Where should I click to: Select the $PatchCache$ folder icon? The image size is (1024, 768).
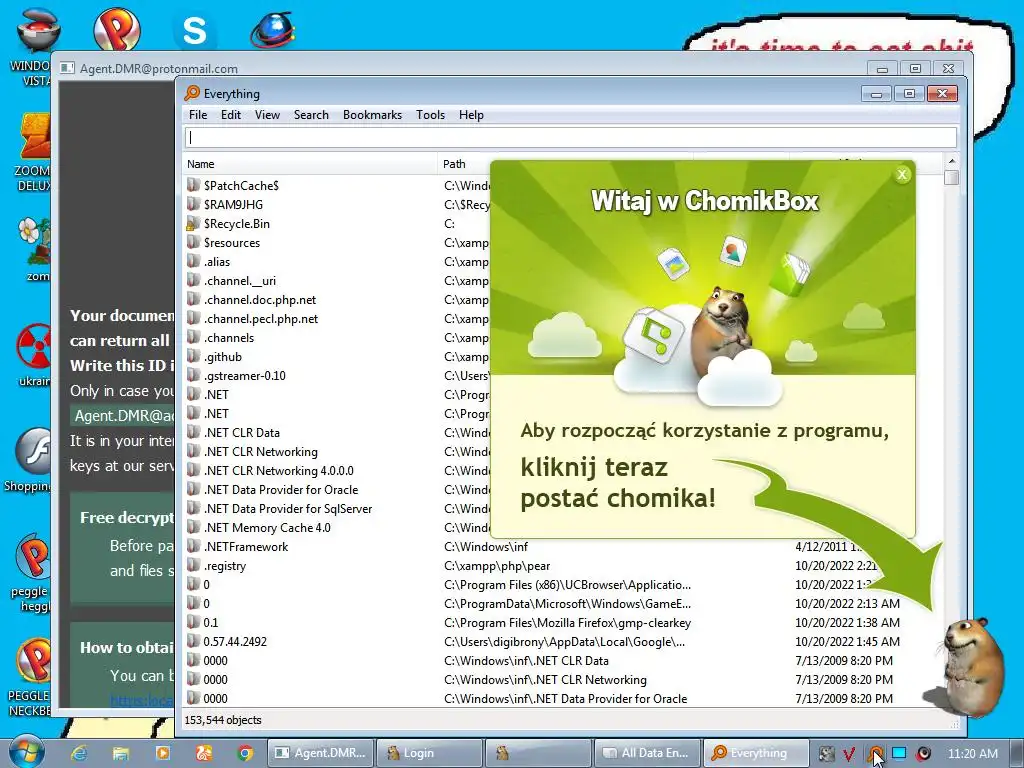pos(193,185)
